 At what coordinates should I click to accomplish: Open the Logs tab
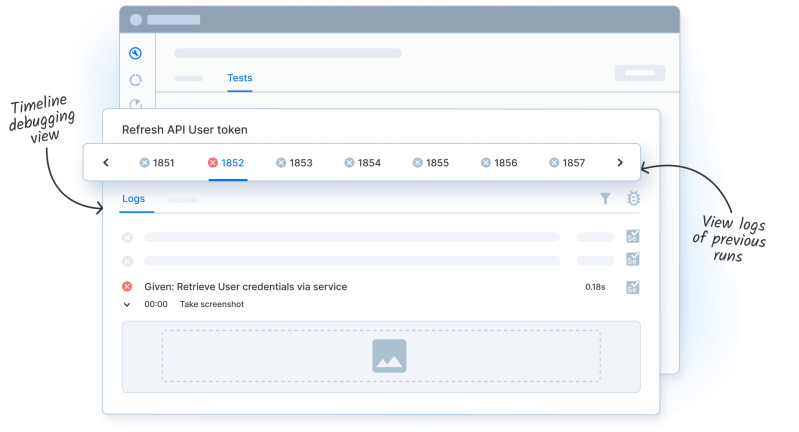134,199
